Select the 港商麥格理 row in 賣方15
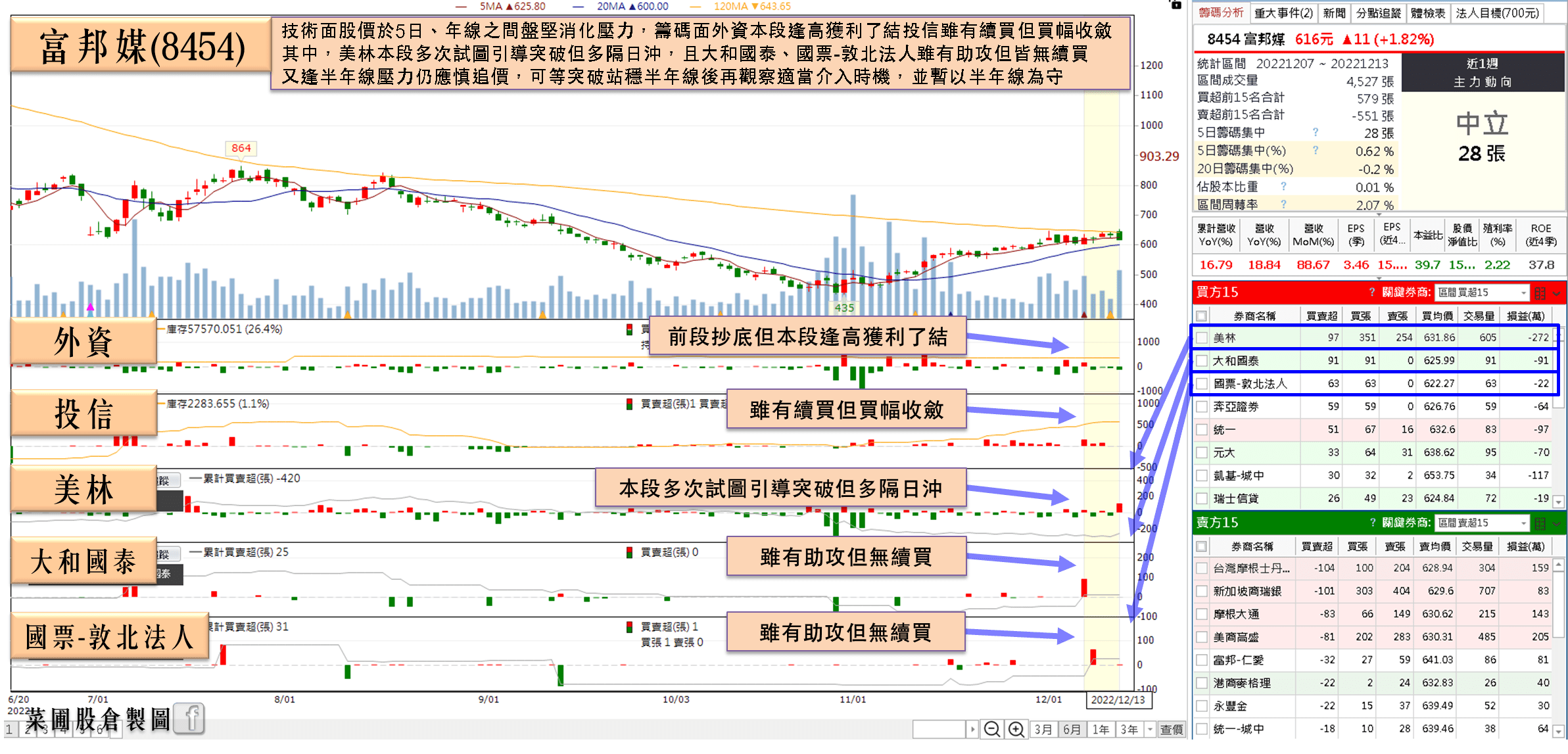The image size is (1568, 754). [x=1373, y=684]
